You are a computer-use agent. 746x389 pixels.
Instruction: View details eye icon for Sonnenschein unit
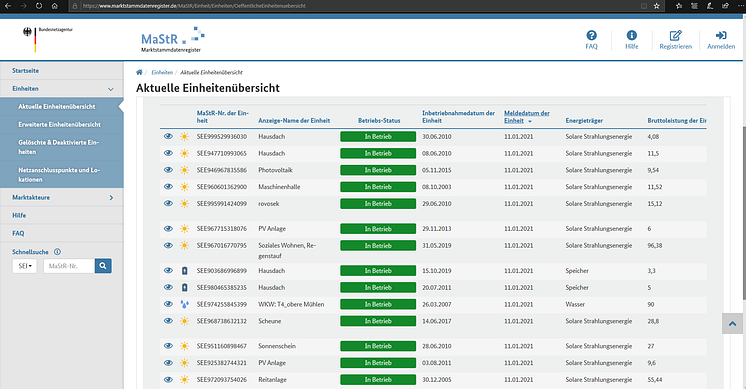point(168,346)
